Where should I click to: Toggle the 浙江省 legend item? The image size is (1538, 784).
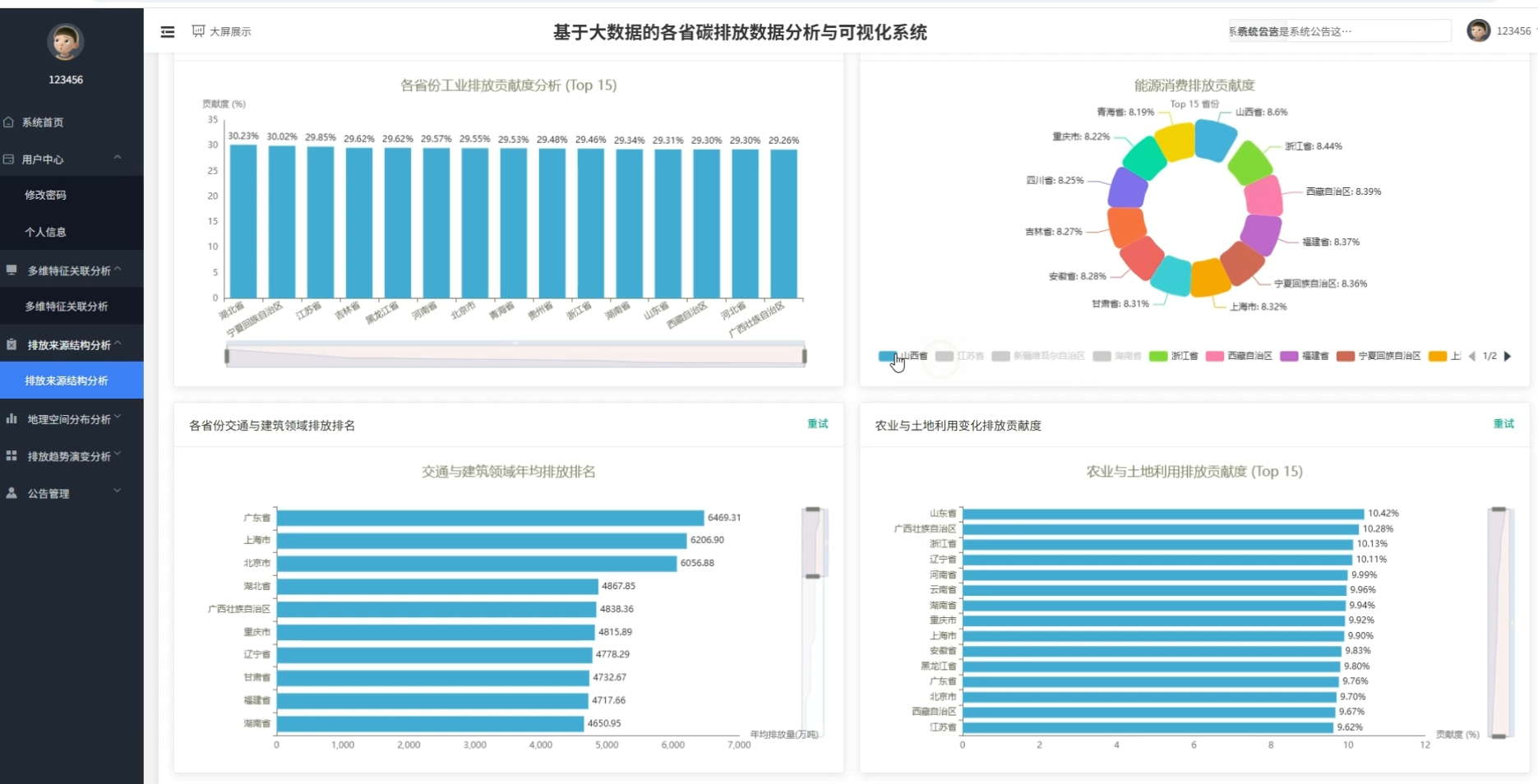[x=1174, y=356]
